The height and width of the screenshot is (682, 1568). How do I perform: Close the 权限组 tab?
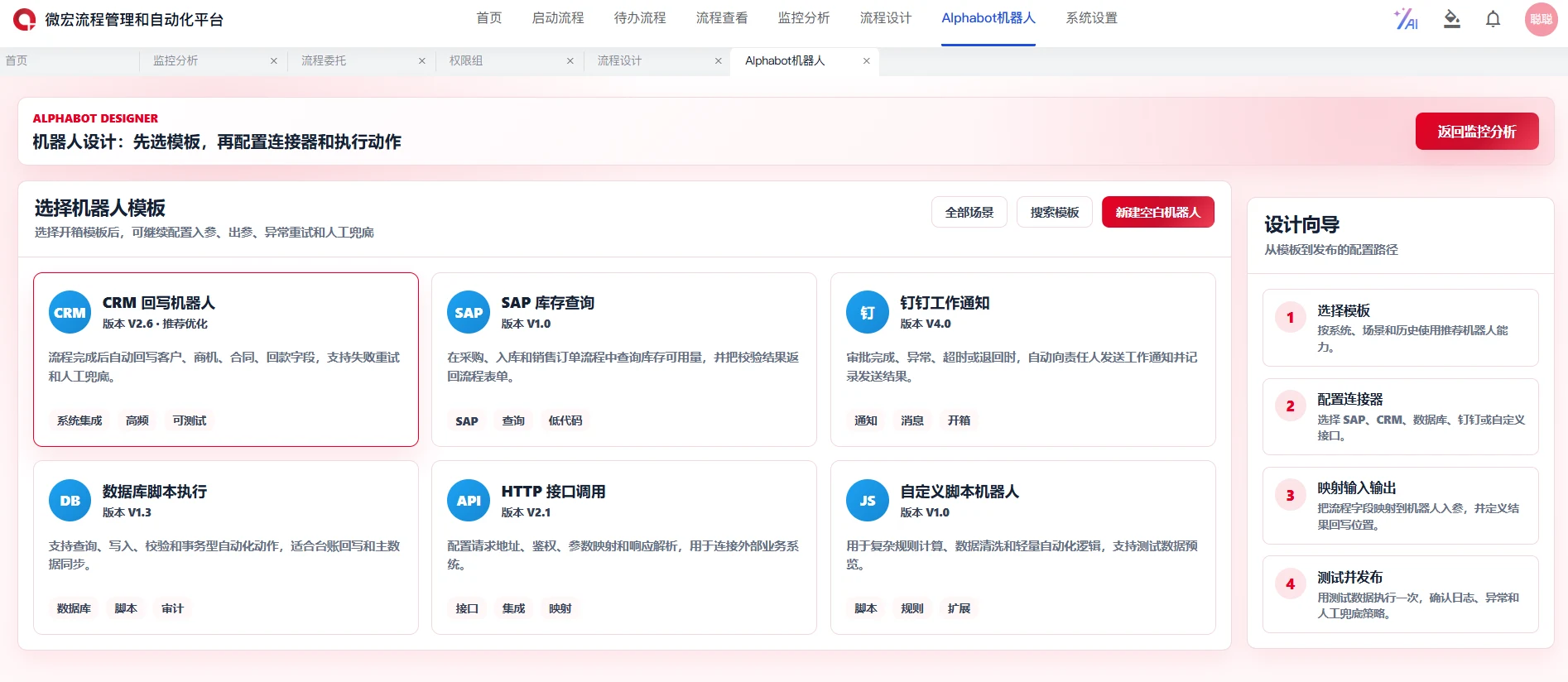pyautogui.click(x=570, y=60)
